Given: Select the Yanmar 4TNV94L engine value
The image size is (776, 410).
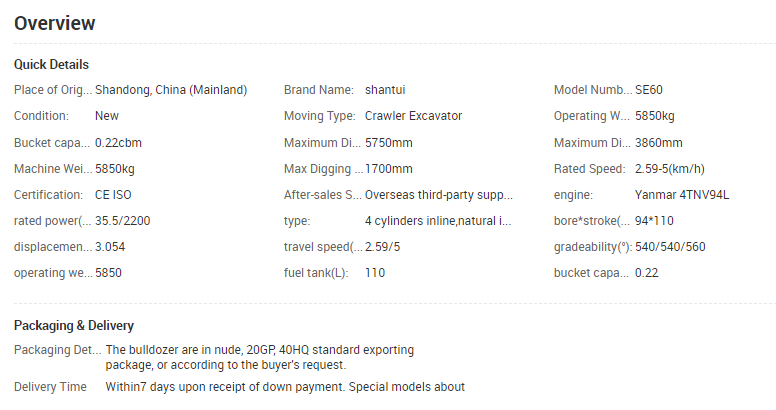Looking at the screenshot, I should click(682, 195).
